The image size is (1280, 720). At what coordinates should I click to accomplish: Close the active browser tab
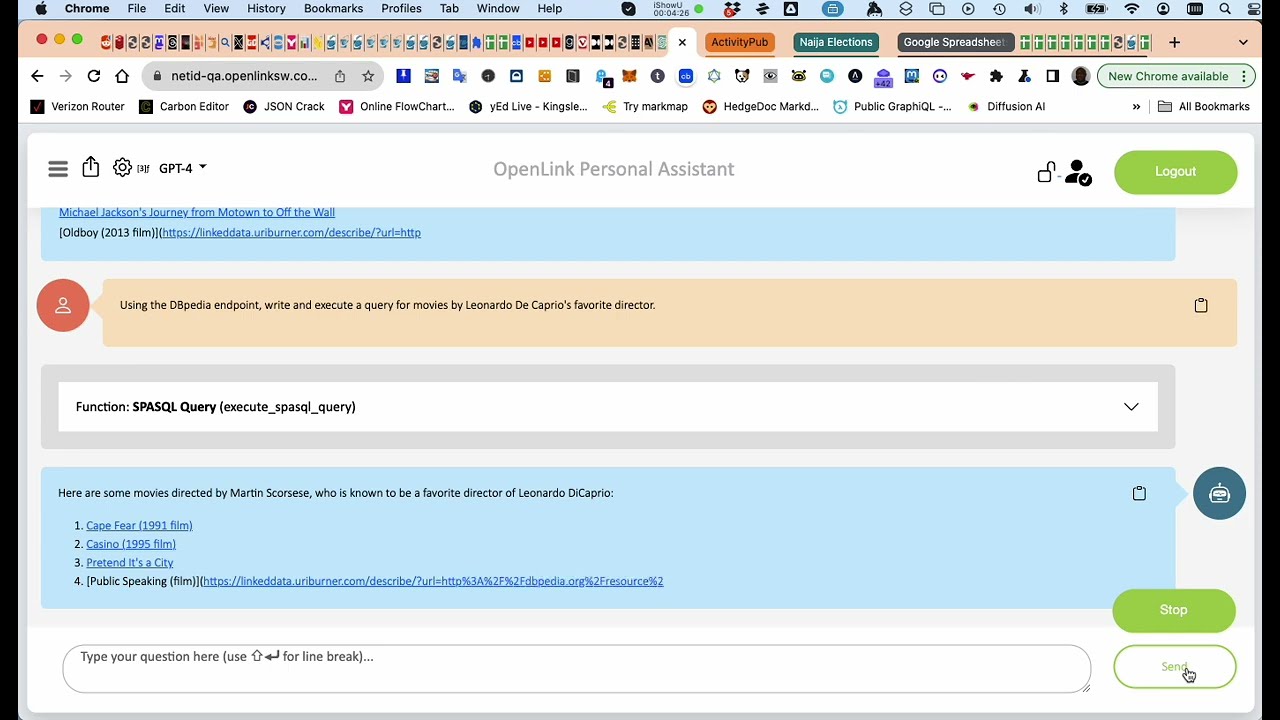tap(682, 42)
